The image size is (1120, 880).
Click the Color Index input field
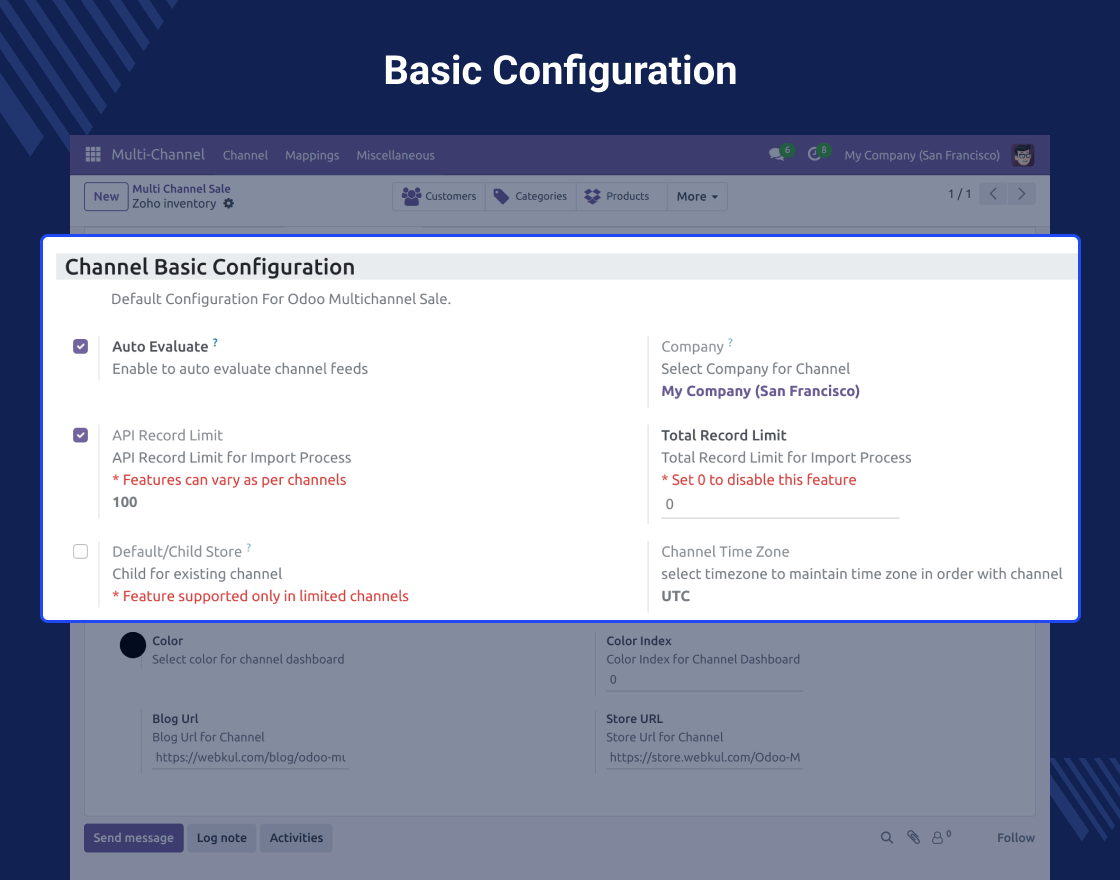(704, 680)
